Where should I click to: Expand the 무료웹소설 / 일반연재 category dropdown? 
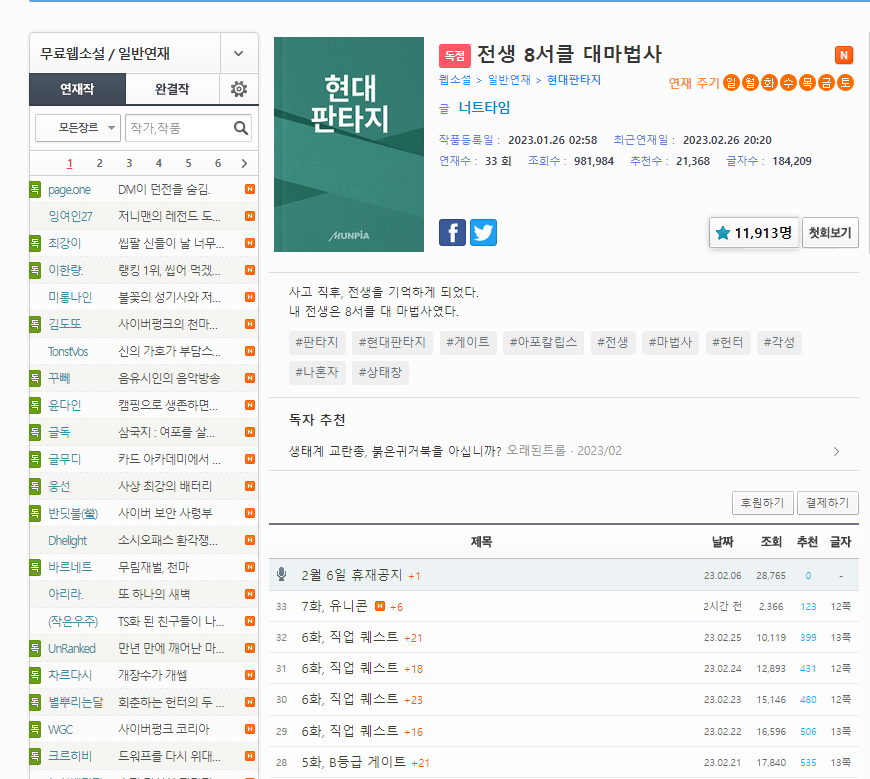pyautogui.click(x=239, y=53)
